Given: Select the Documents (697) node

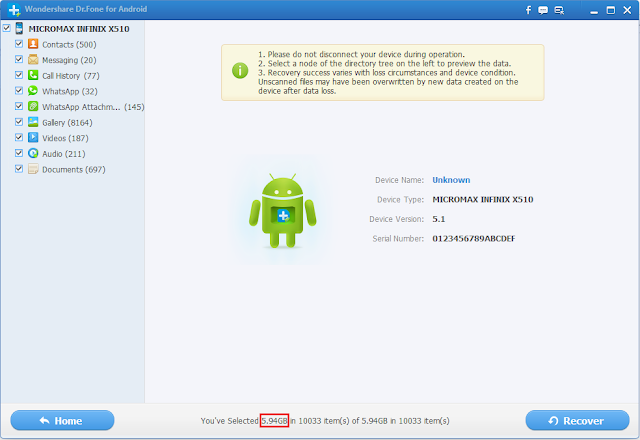Looking at the screenshot, I should coord(74,169).
